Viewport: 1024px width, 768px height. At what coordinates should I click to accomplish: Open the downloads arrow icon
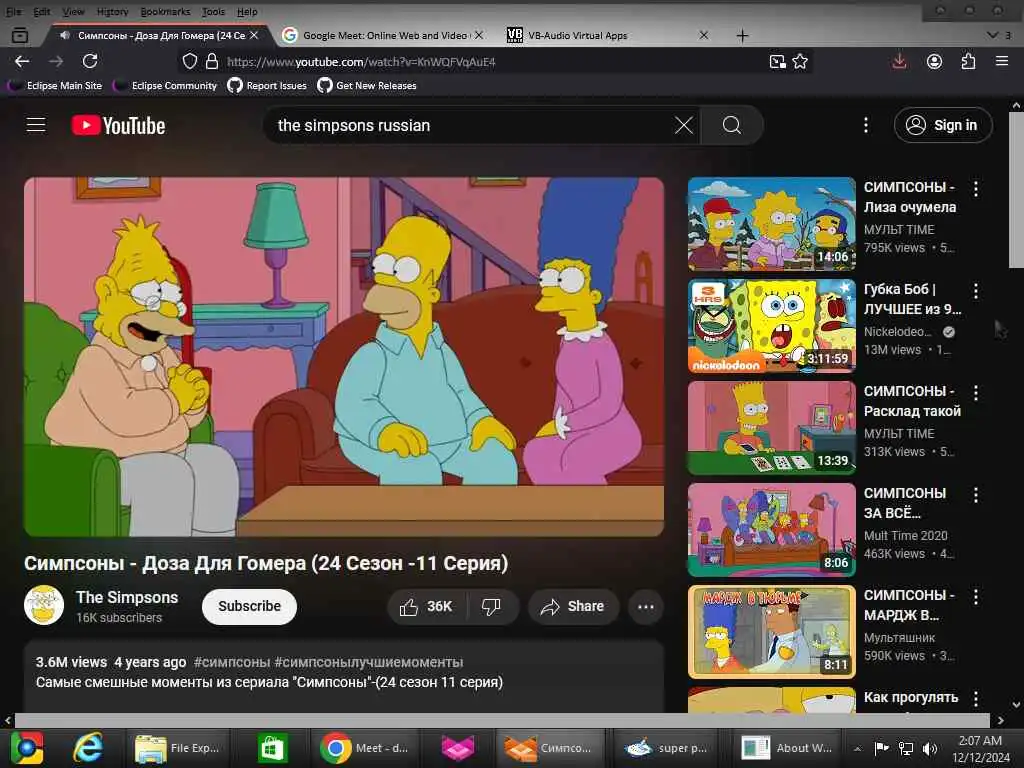[899, 61]
